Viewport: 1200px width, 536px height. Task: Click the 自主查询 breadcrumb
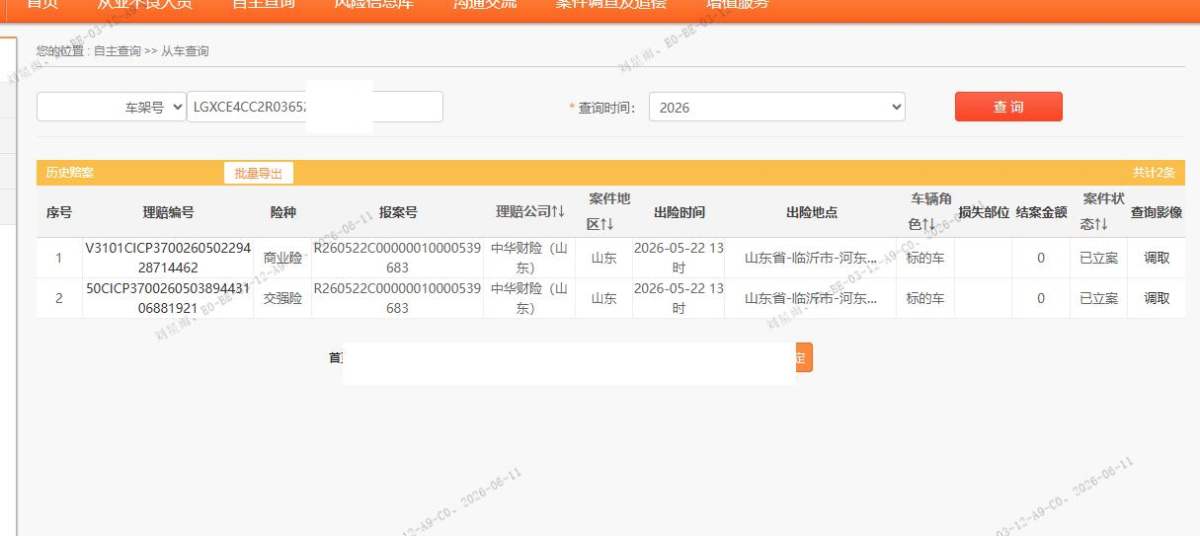pyautogui.click(x=117, y=51)
